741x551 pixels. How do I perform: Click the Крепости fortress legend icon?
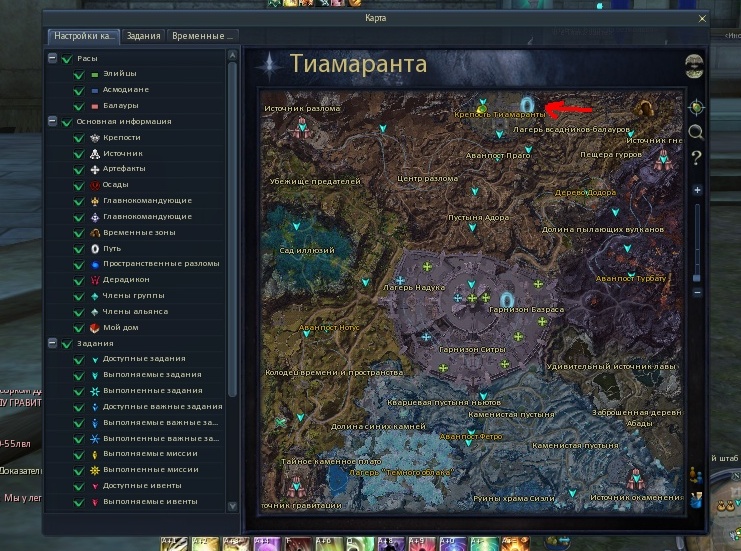click(x=95, y=138)
